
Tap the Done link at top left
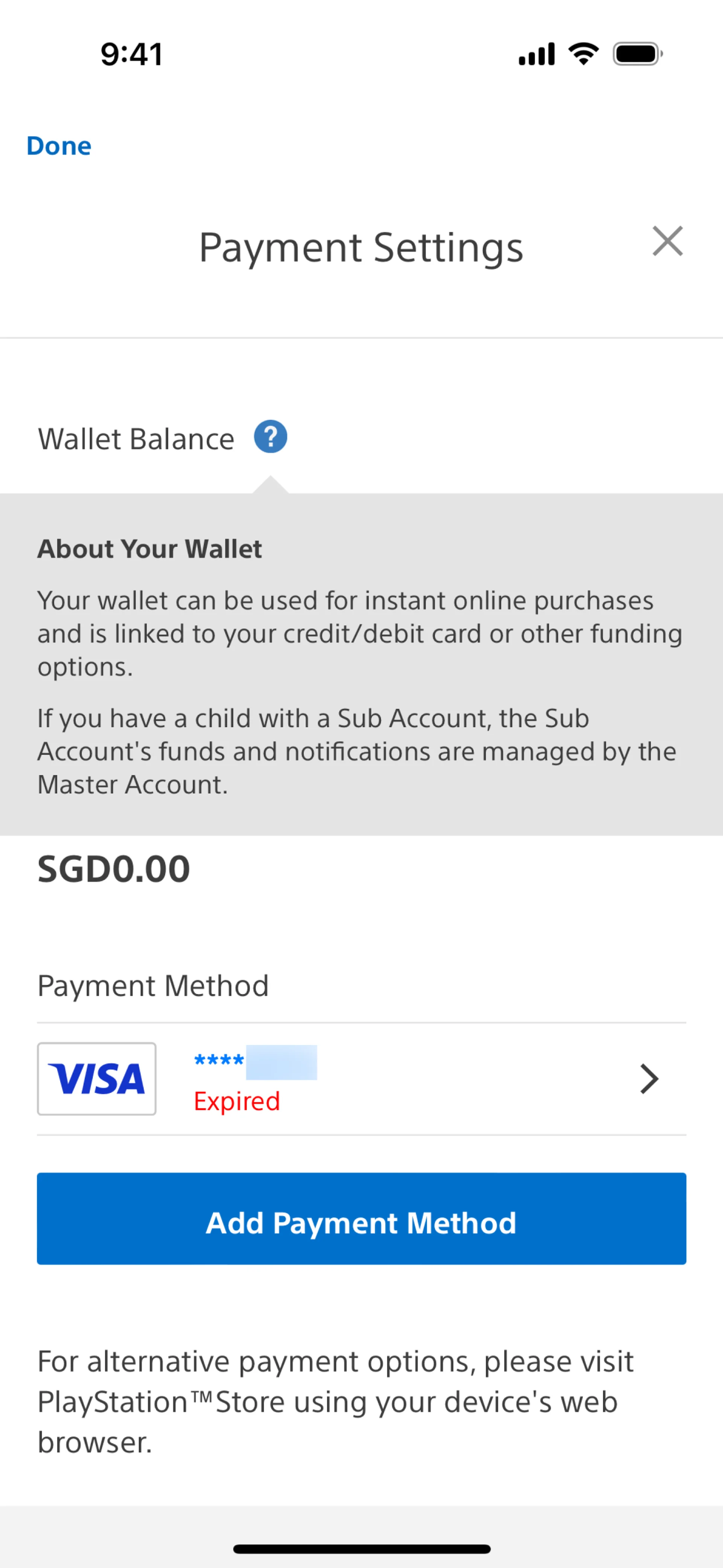59,146
